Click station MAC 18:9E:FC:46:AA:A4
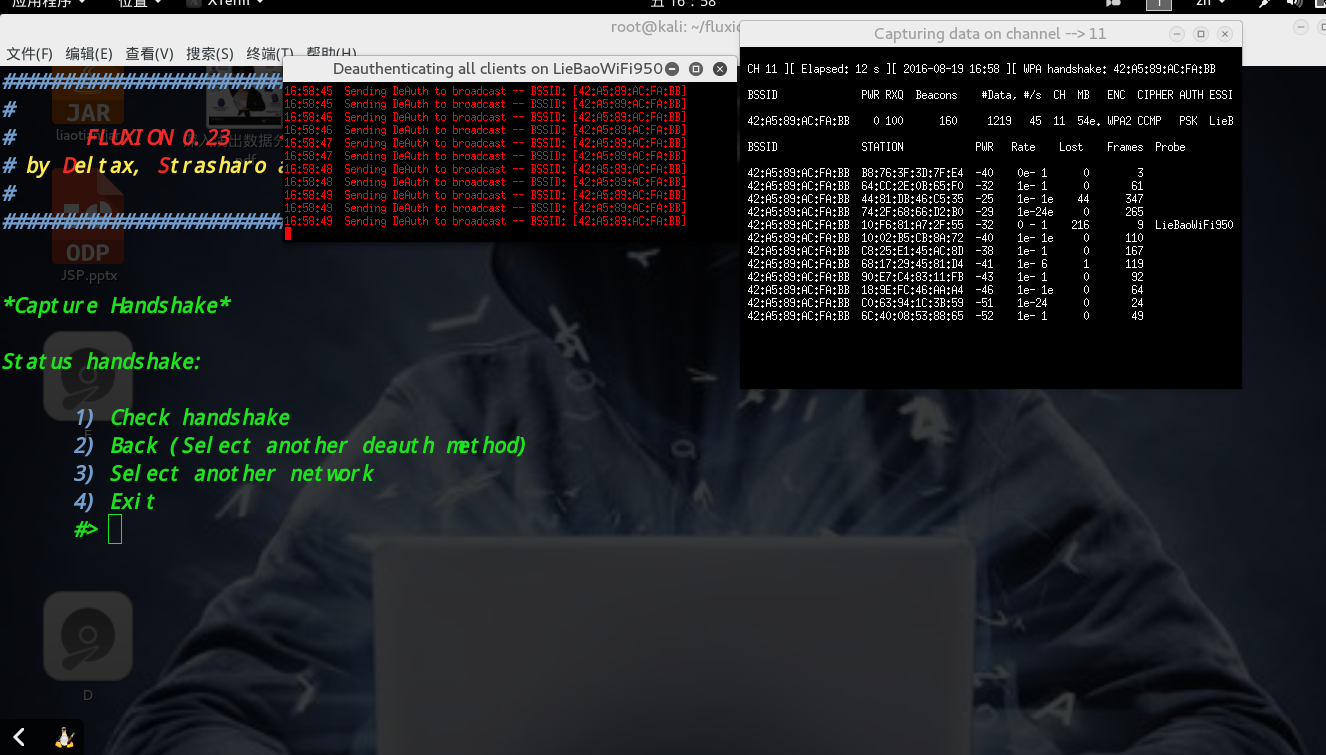The height and width of the screenshot is (755, 1326). (912, 290)
